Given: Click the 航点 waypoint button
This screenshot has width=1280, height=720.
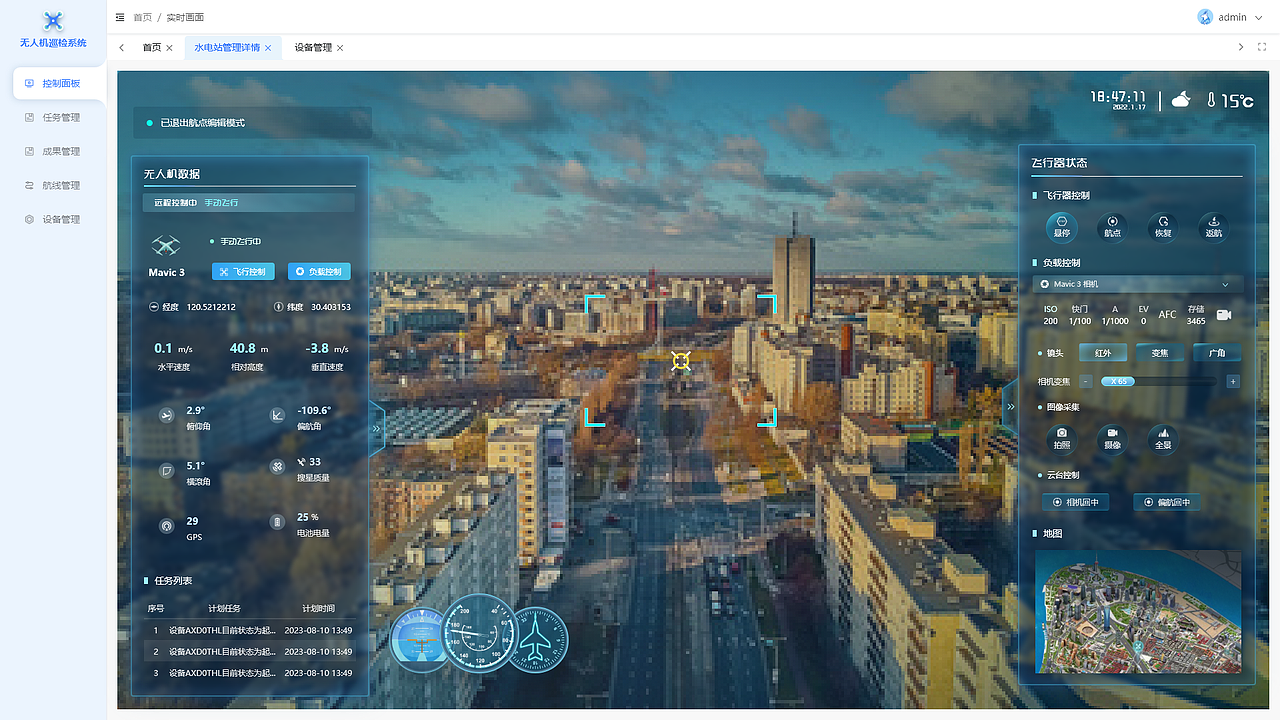Looking at the screenshot, I should [x=1112, y=226].
